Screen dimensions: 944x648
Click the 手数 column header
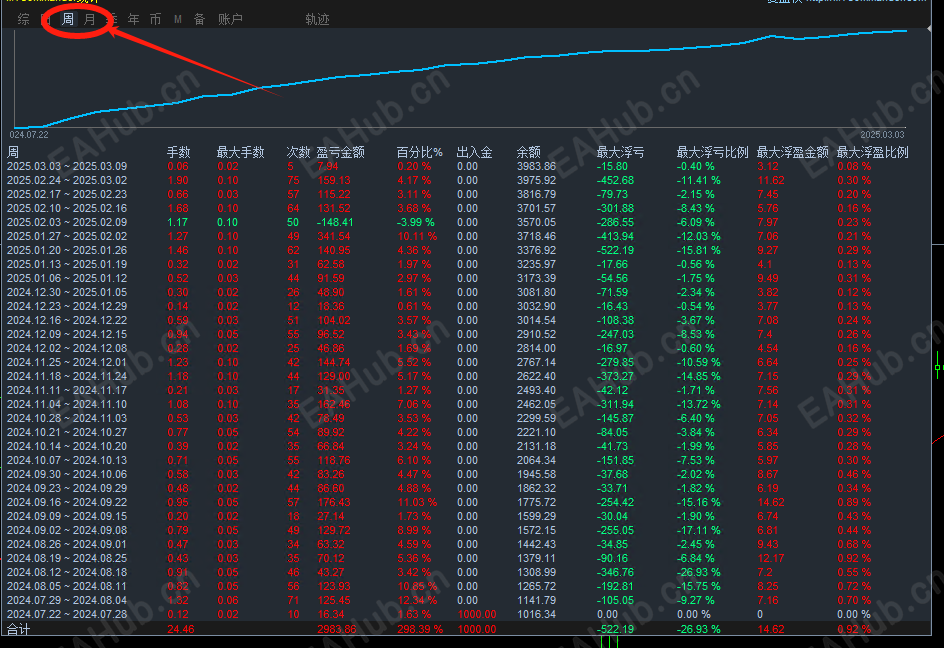pos(178,152)
